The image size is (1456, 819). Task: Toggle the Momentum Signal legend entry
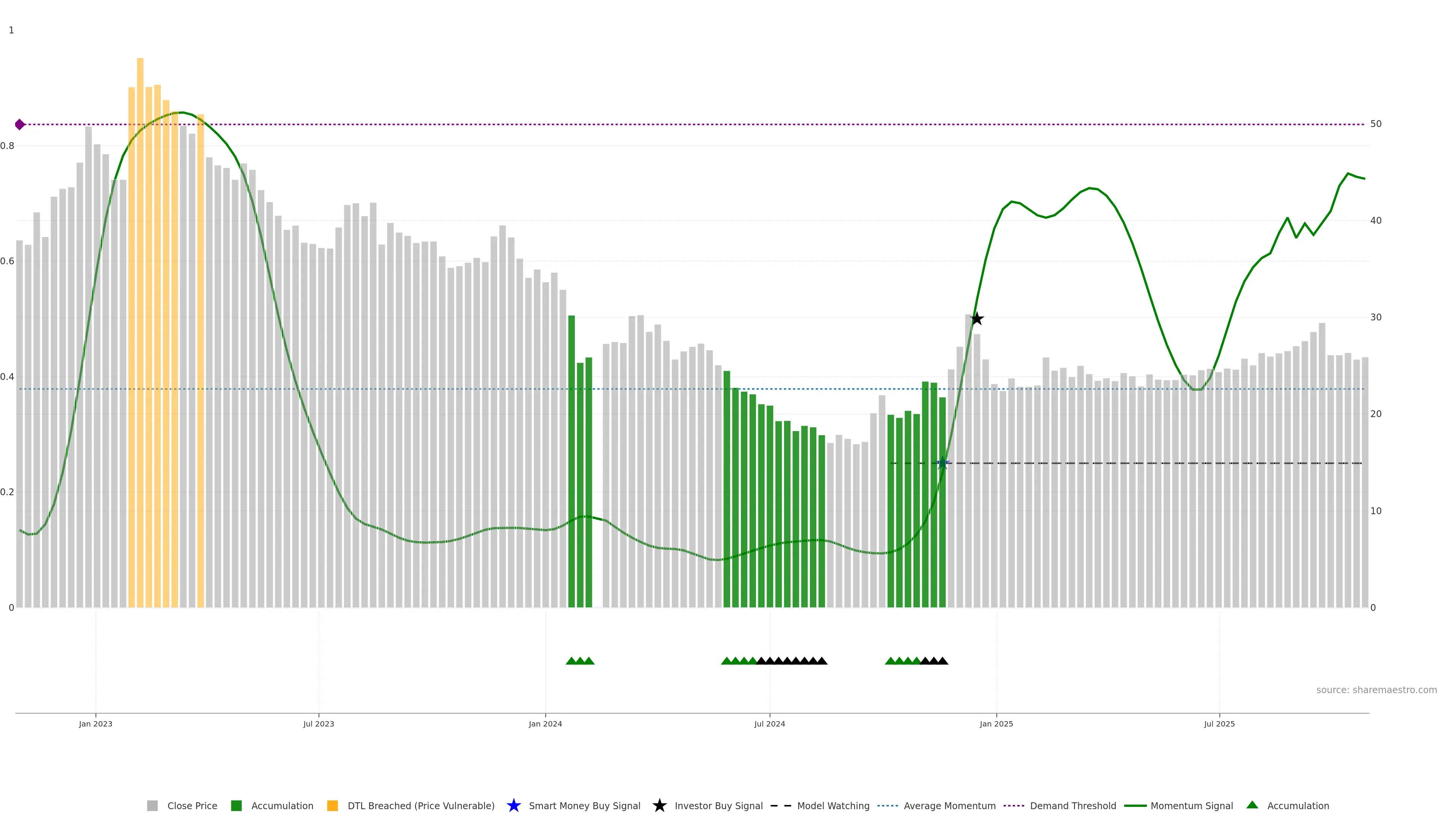point(1191,805)
